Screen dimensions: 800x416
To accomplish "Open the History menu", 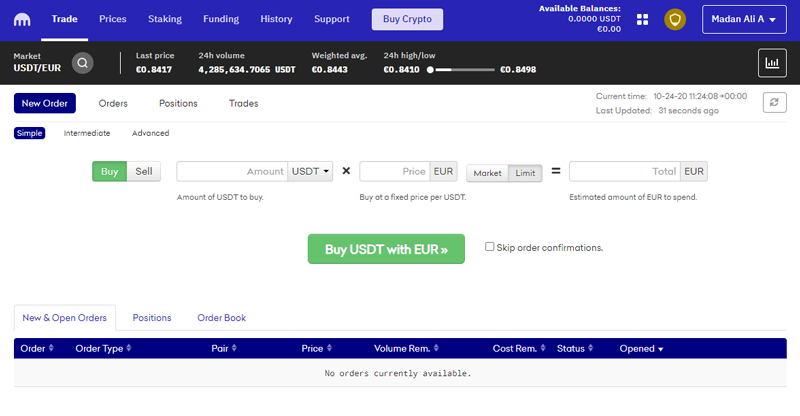I will pyautogui.click(x=277, y=19).
